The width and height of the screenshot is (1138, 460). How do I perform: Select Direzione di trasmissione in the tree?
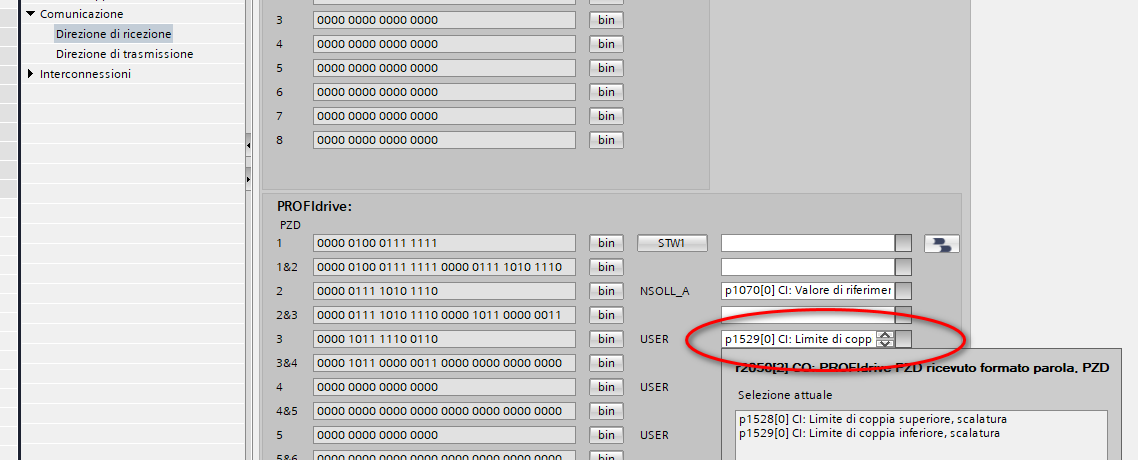(124, 54)
